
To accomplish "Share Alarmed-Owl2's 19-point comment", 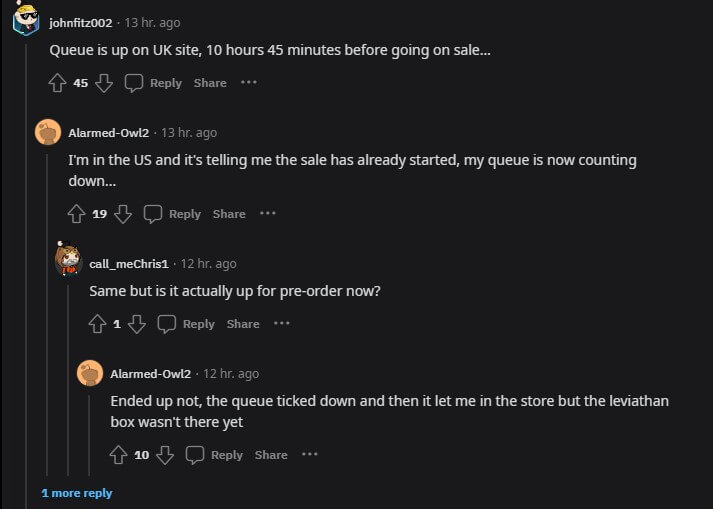I will pos(229,214).
